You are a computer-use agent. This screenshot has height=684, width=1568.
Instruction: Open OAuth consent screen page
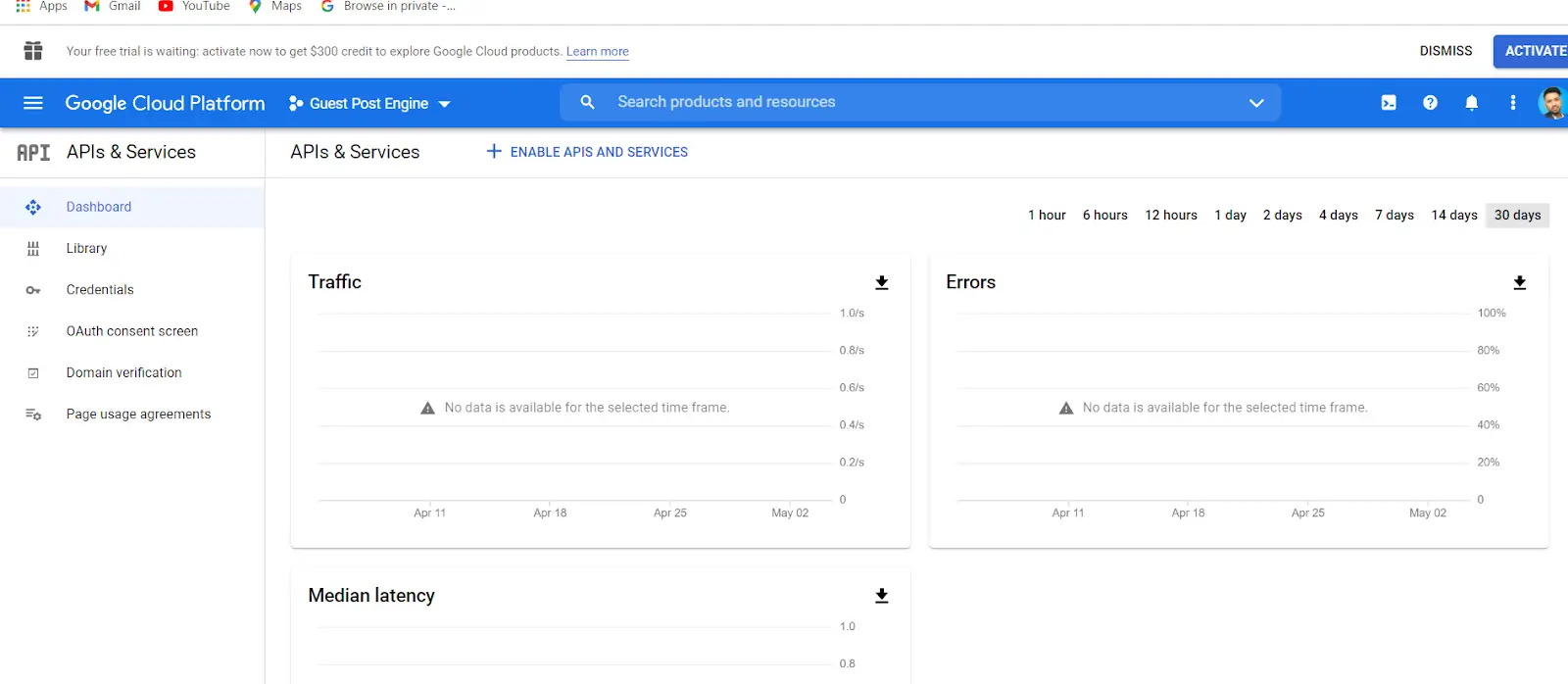tap(132, 331)
